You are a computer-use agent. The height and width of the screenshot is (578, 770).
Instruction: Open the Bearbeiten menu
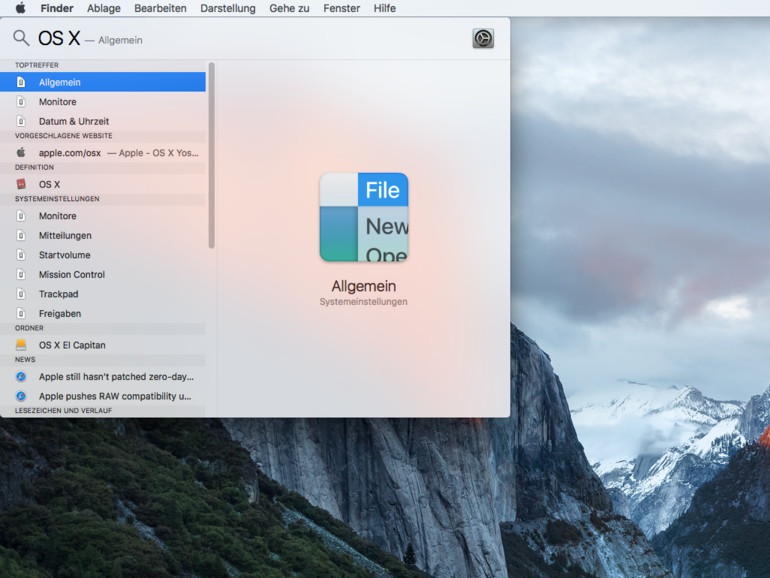pos(160,8)
